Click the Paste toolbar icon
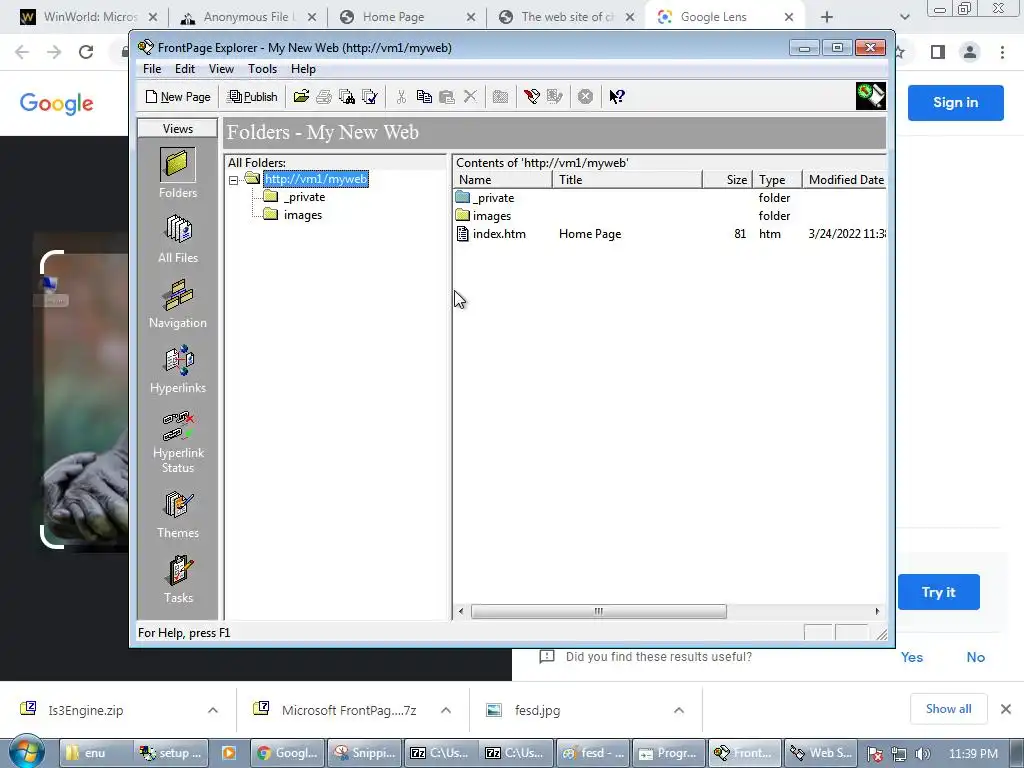Screen dimensions: 1024x768 point(447,97)
